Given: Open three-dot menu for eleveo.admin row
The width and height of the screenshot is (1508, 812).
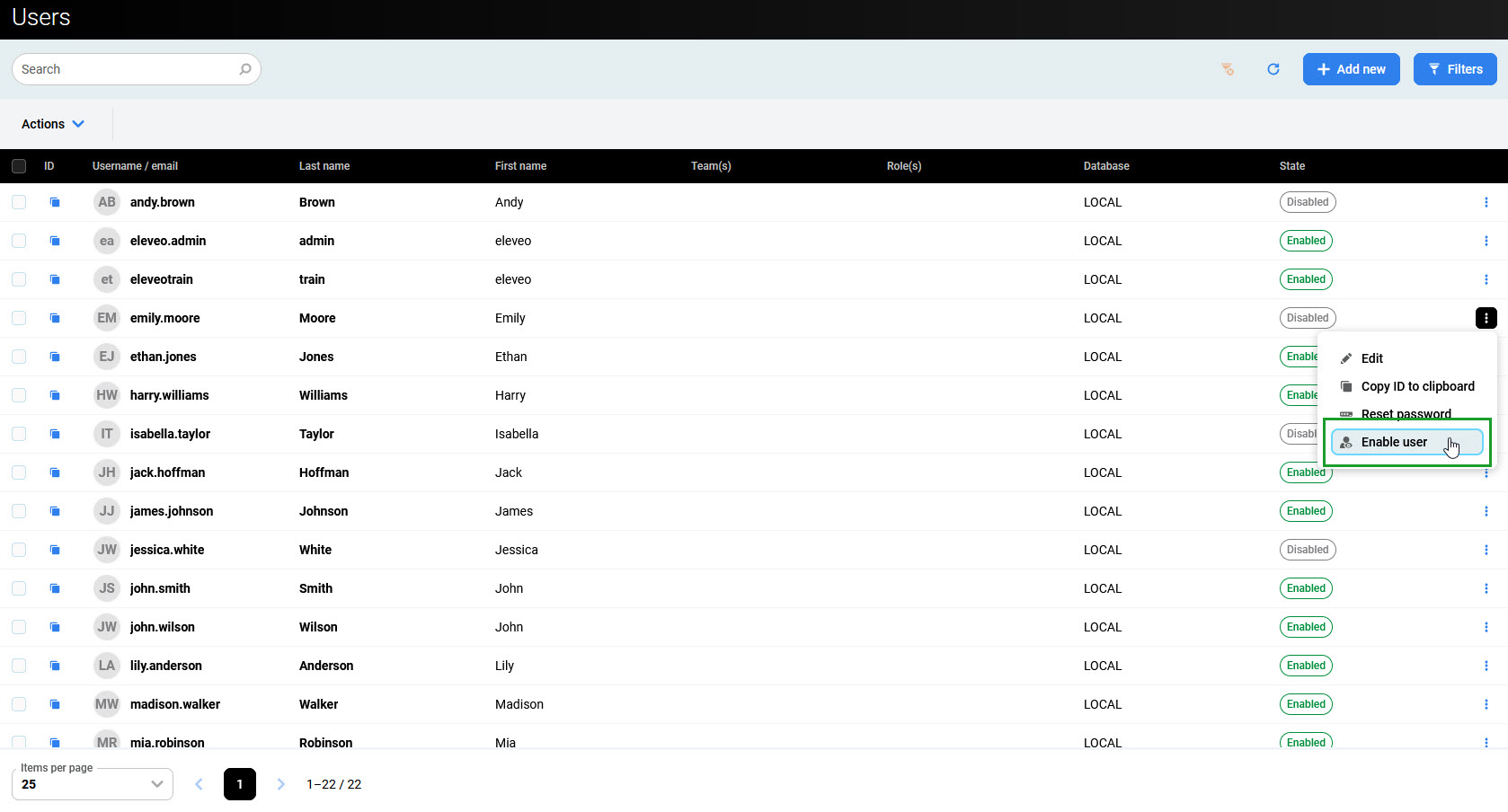Looking at the screenshot, I should click(x=1486, y=241).
